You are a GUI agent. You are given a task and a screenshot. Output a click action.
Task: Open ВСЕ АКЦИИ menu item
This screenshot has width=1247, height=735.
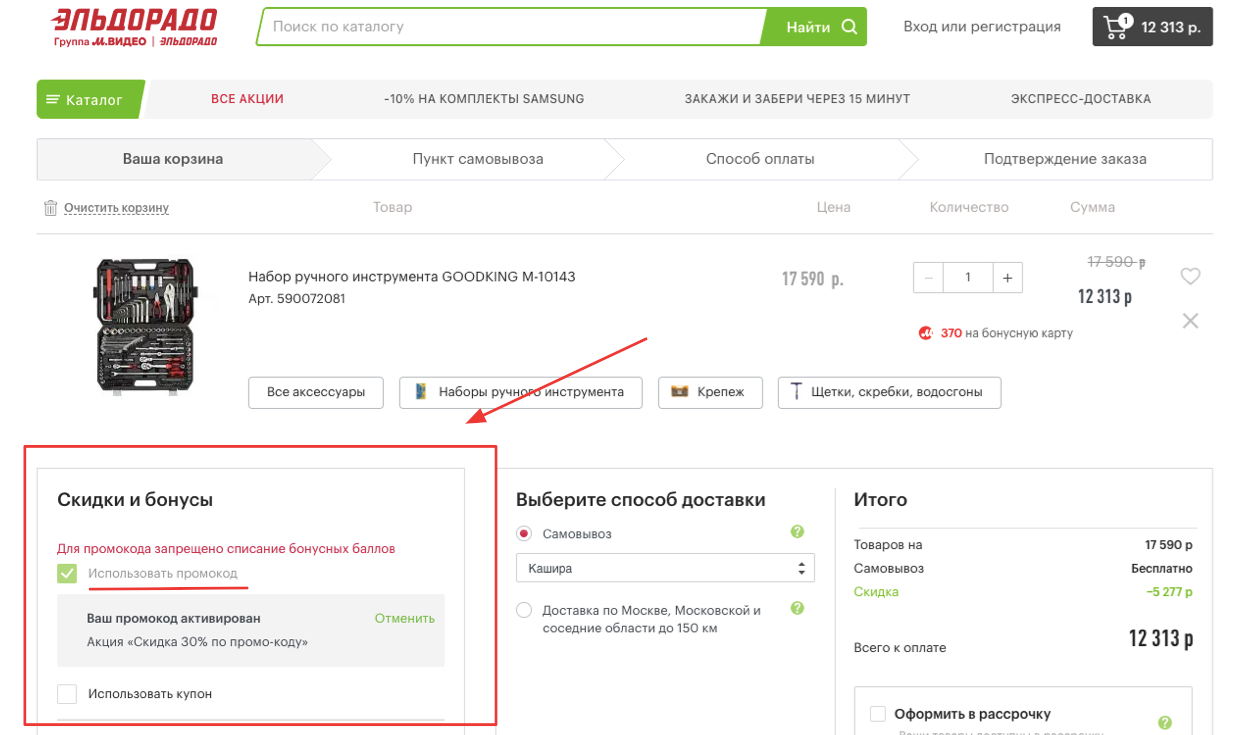(247, 99)
